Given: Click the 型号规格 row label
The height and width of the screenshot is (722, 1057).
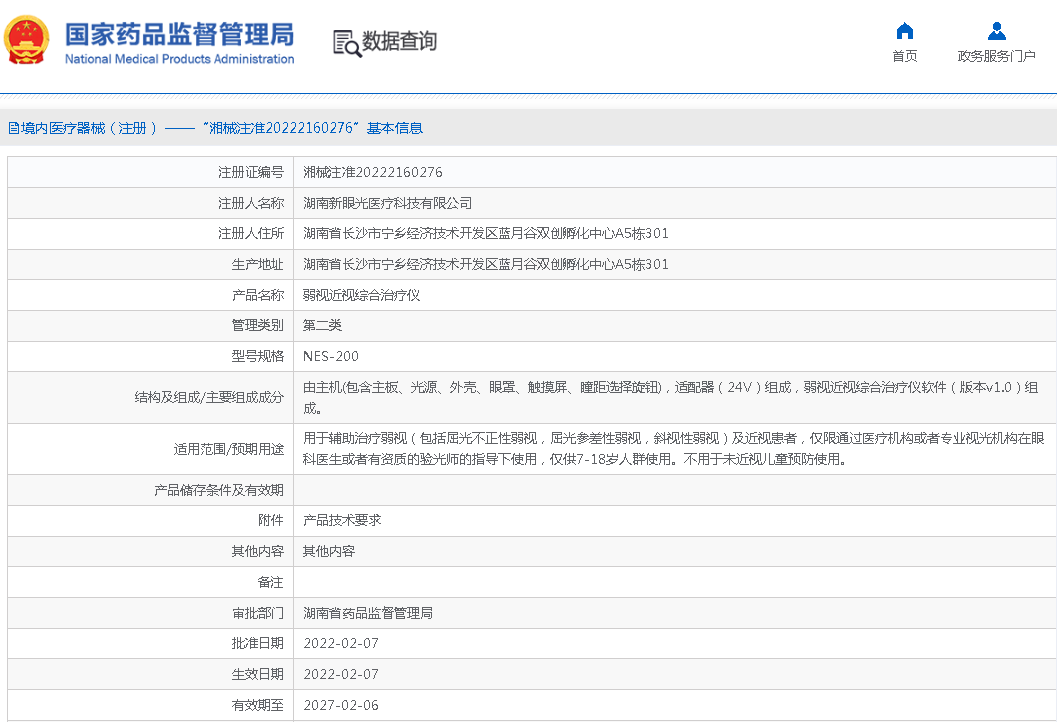Looking at the screenshot, I should coord(258,357).
